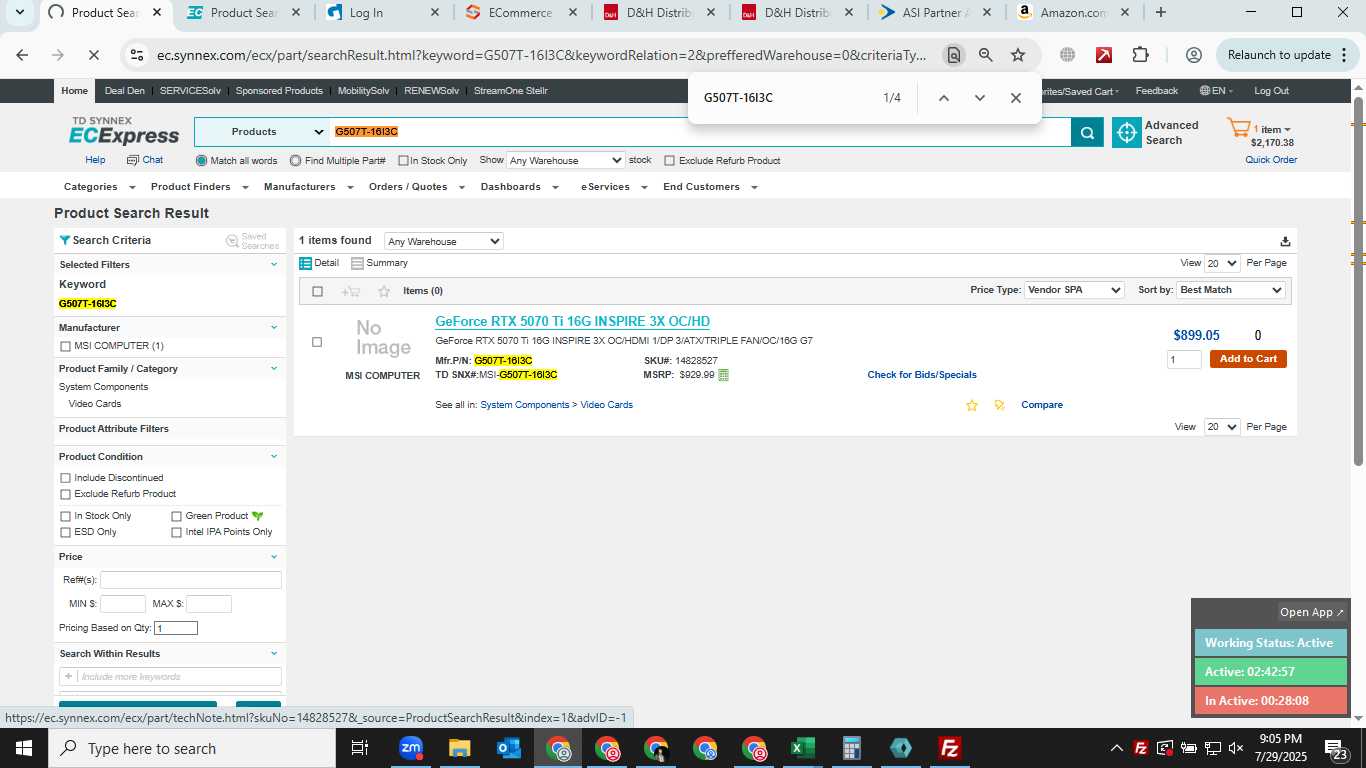Check Intel IPA Points Only filter
This screenshot has width=1366, height=768.
click(x=177, y=532)
